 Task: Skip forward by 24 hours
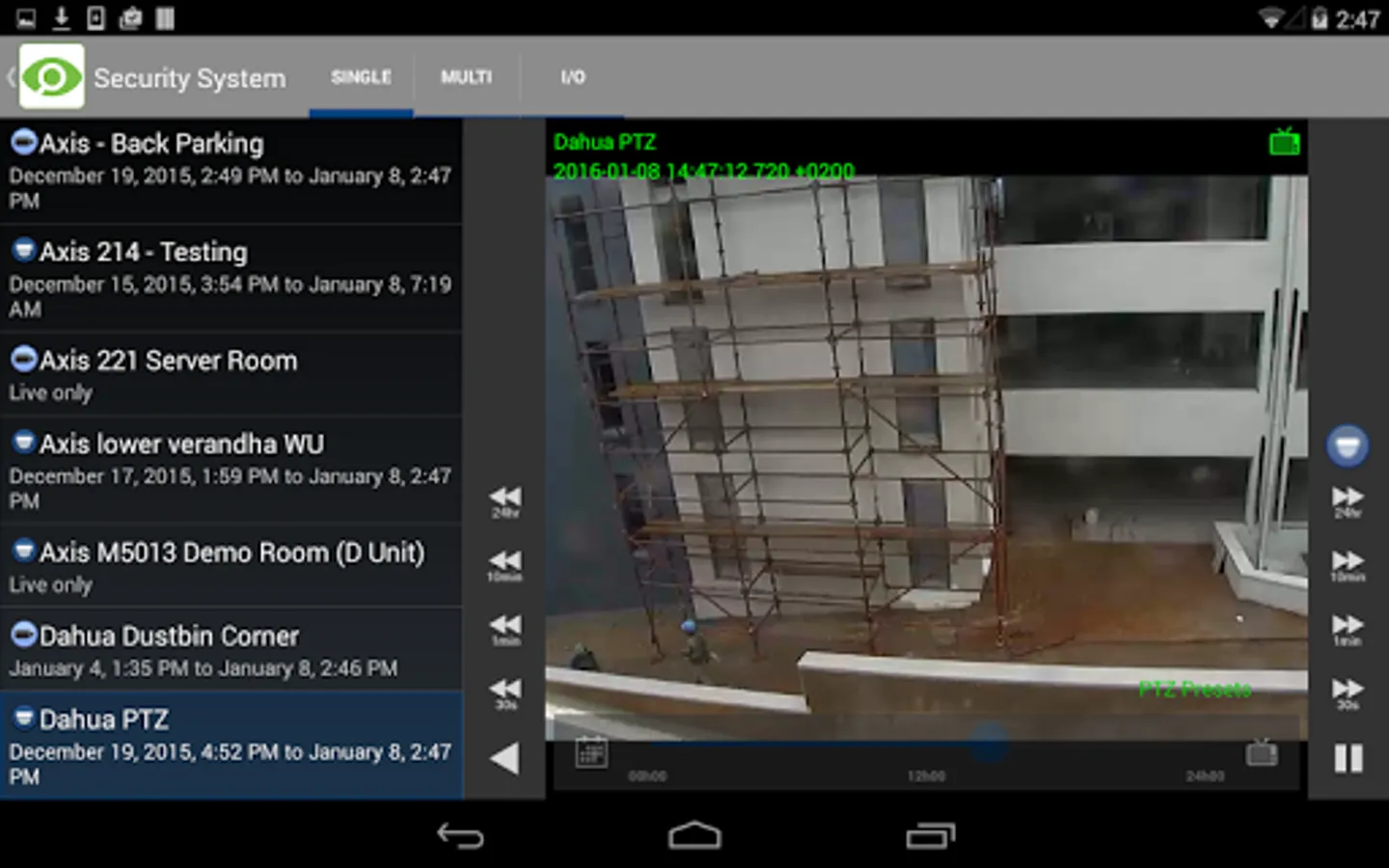(1348, 502)
